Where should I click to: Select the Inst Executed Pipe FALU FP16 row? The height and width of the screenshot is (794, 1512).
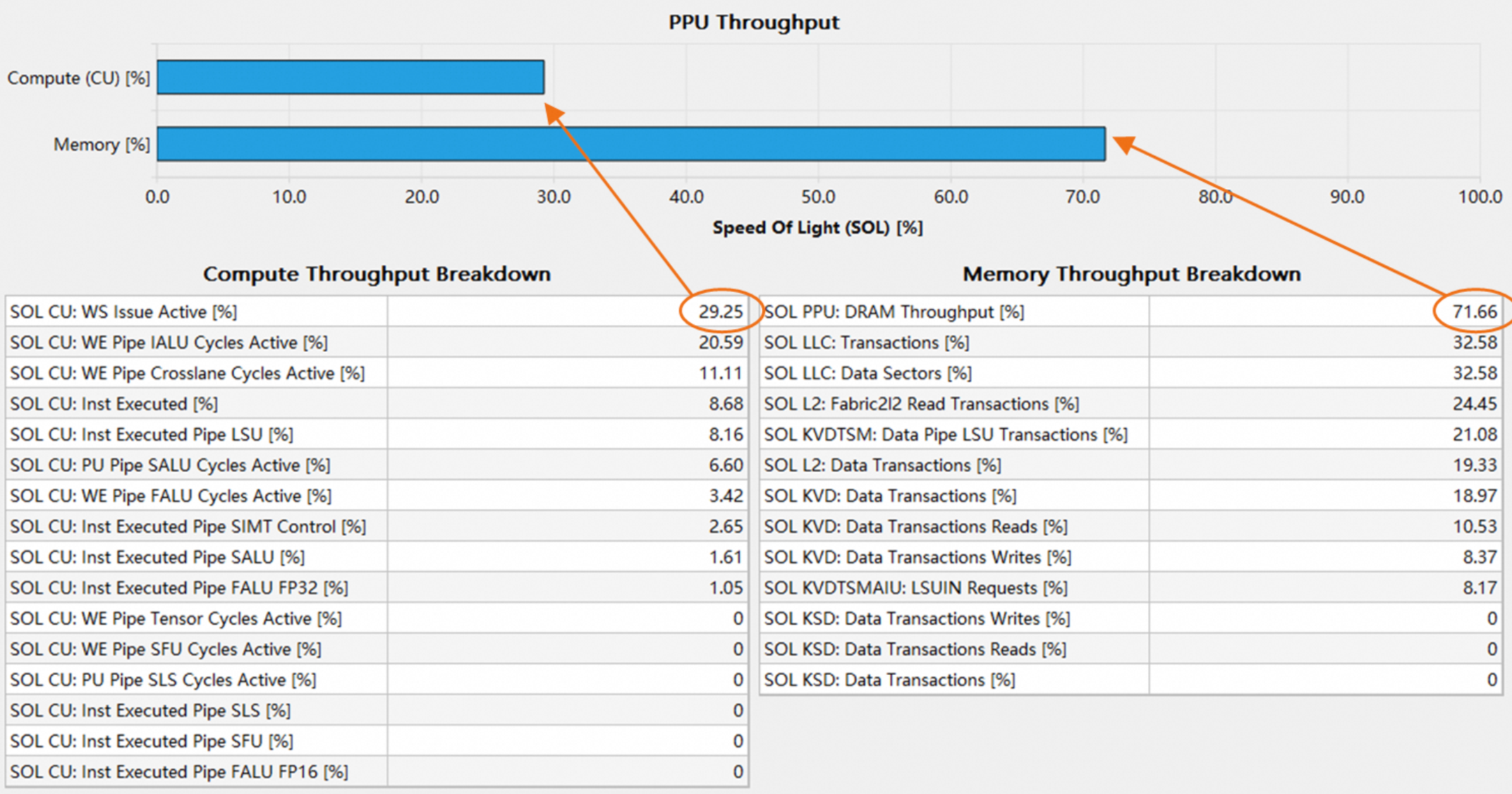[x=179, y=772]
